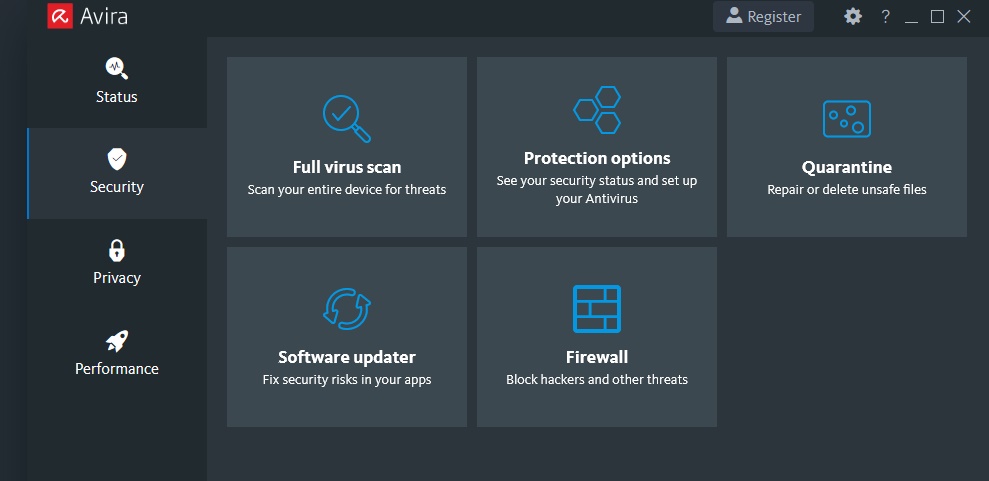The height and width of the screenshot is (481, 989).
Task: Select the Security tab label
Action: coord(117,187)
